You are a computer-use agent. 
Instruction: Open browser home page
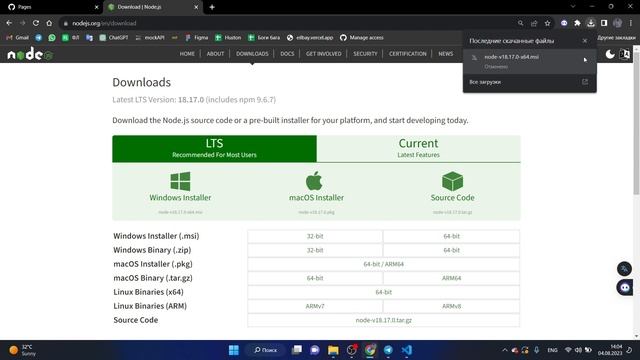49,23
